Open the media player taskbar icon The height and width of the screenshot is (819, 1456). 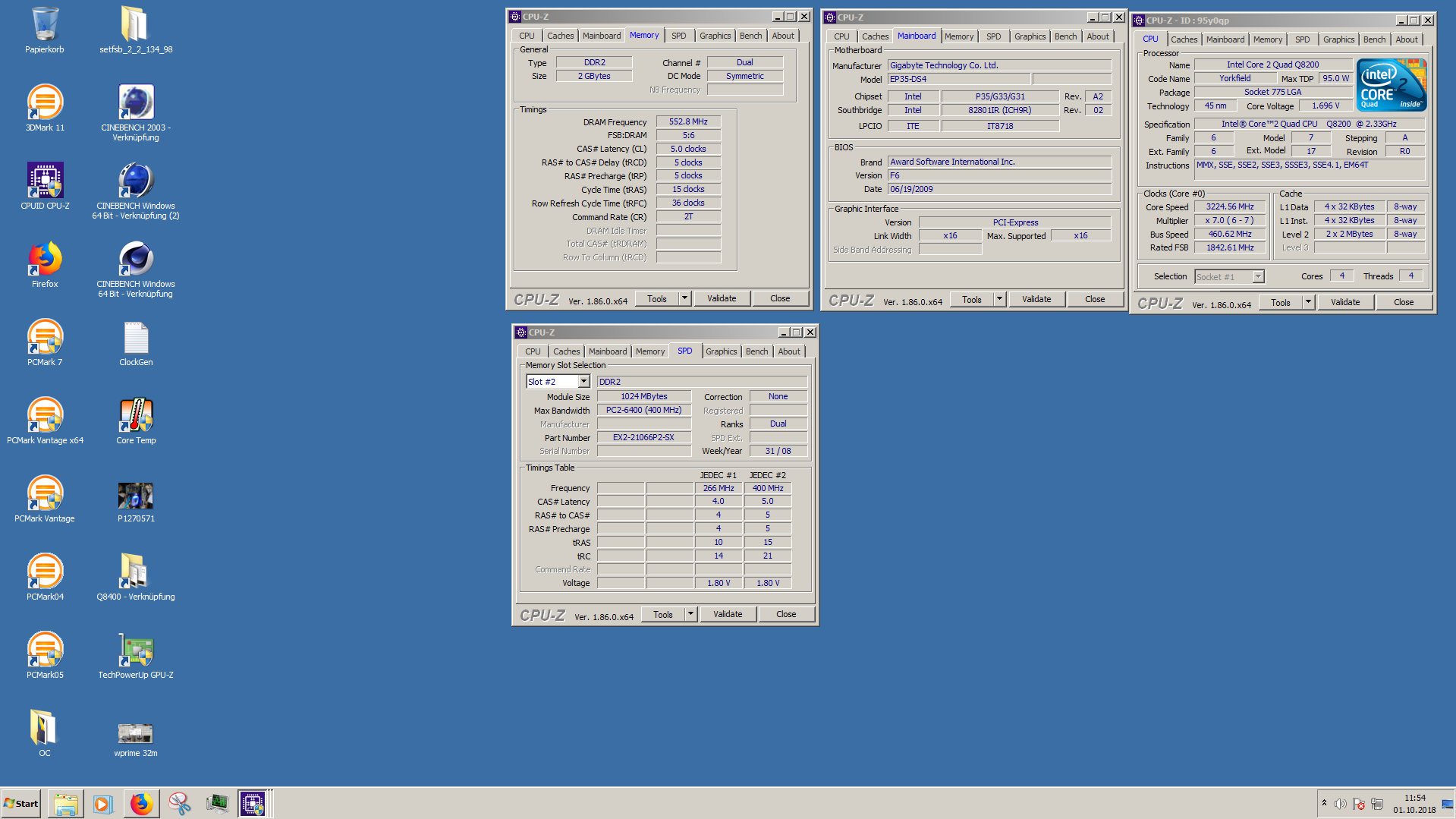tap(103, 804)
